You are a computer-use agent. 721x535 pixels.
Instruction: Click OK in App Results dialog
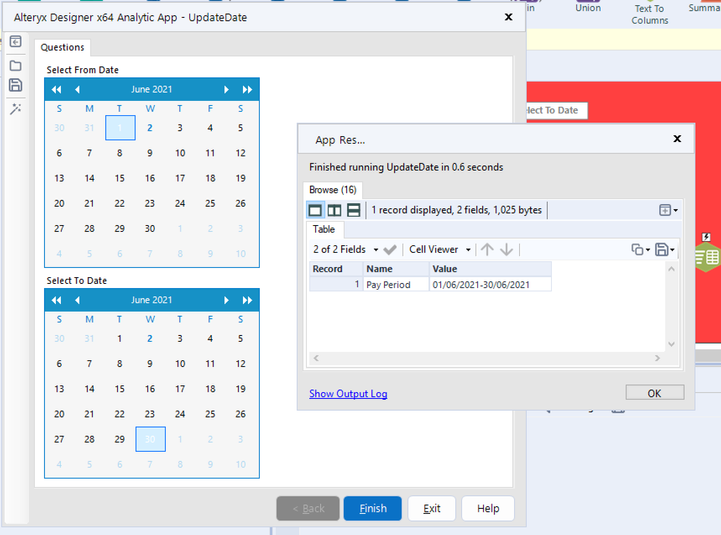tap(655, 393)
